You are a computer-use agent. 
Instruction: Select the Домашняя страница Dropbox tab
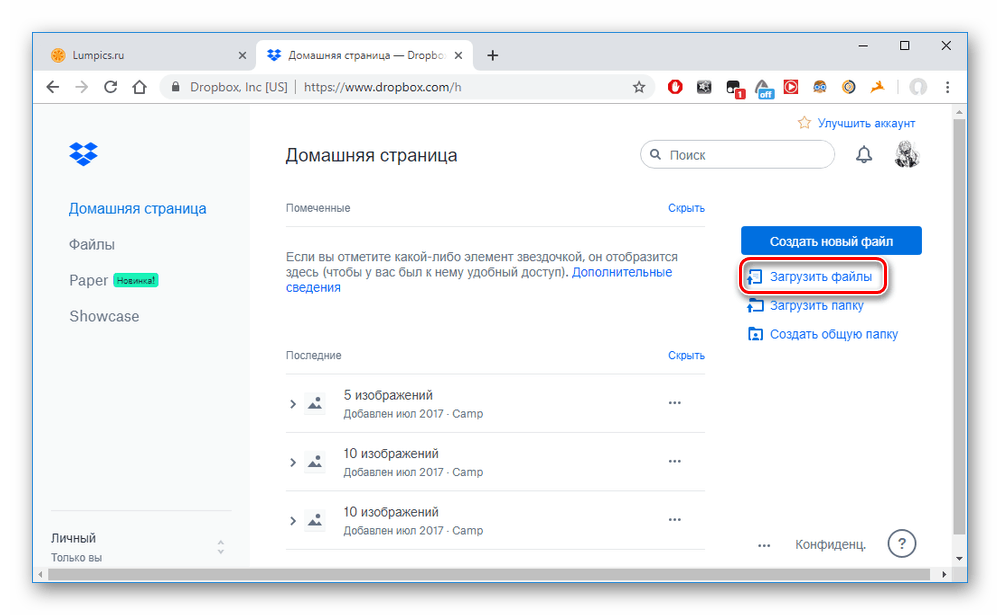click(x=364, y=56)
